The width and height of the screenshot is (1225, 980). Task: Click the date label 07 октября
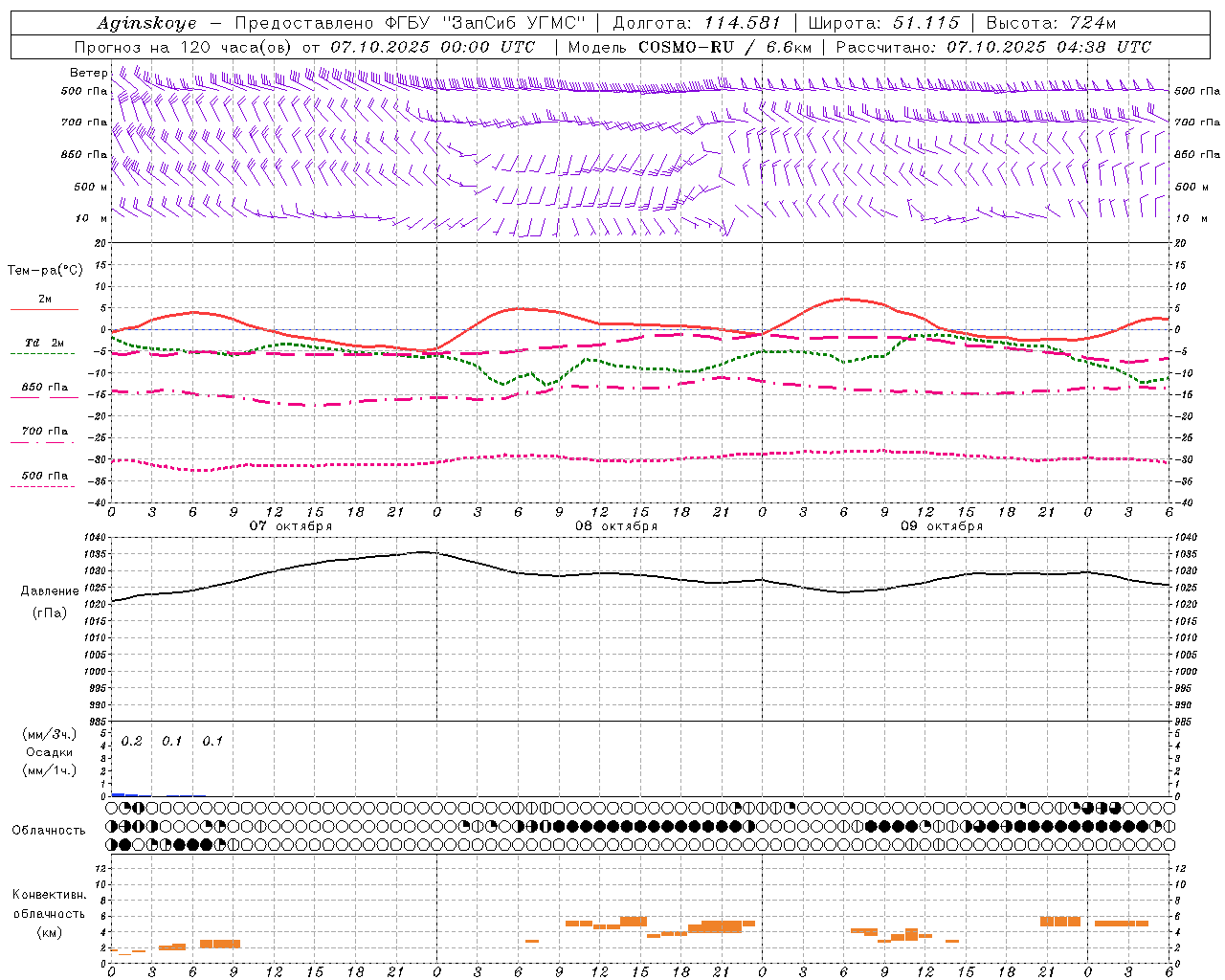click(291, 526)
